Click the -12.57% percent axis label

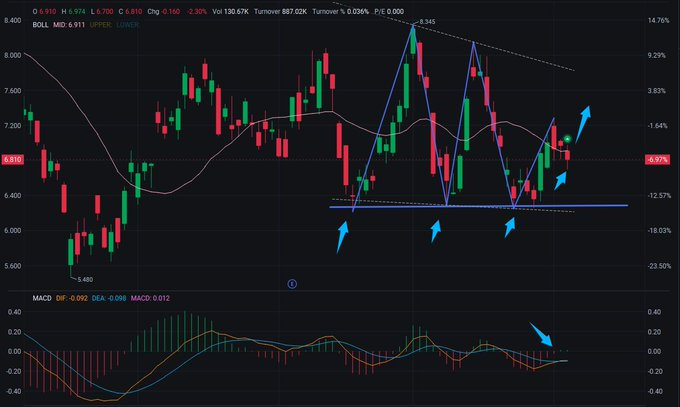(659, 195)
